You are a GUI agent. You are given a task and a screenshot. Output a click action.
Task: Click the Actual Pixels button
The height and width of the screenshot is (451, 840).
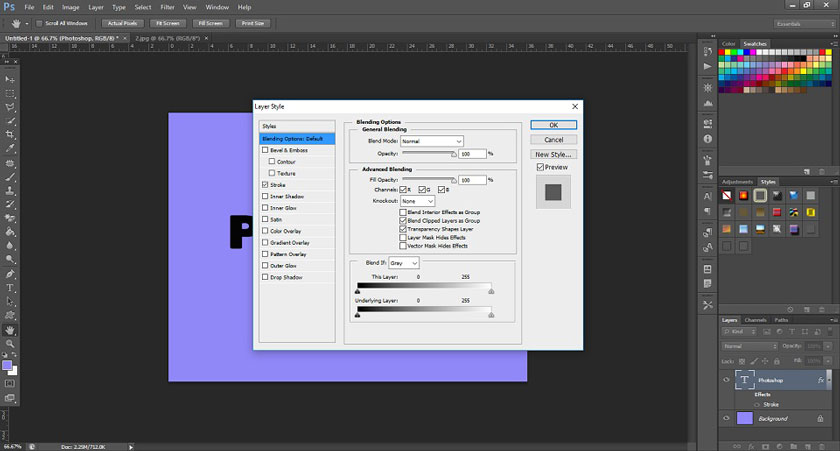coord(122,23)
